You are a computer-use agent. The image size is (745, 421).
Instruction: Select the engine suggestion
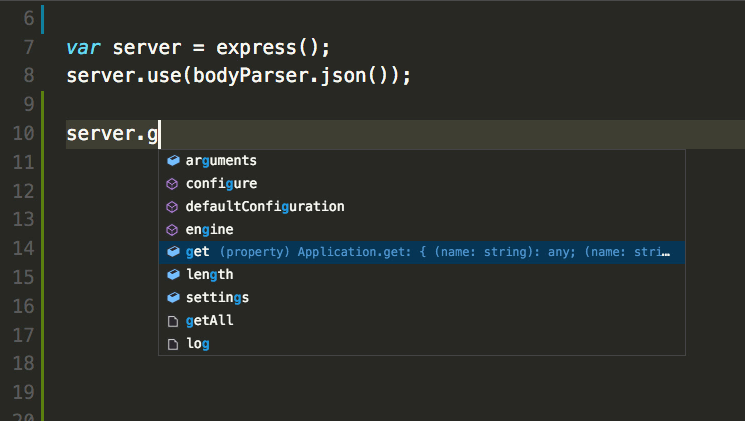tap(422, 230)
